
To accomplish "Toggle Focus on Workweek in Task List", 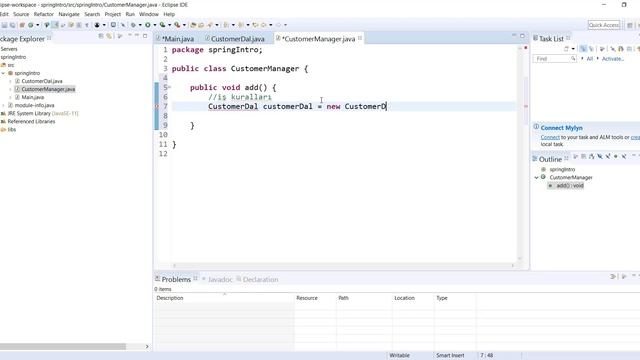I will pyautogui.click(x=602, y=49).
